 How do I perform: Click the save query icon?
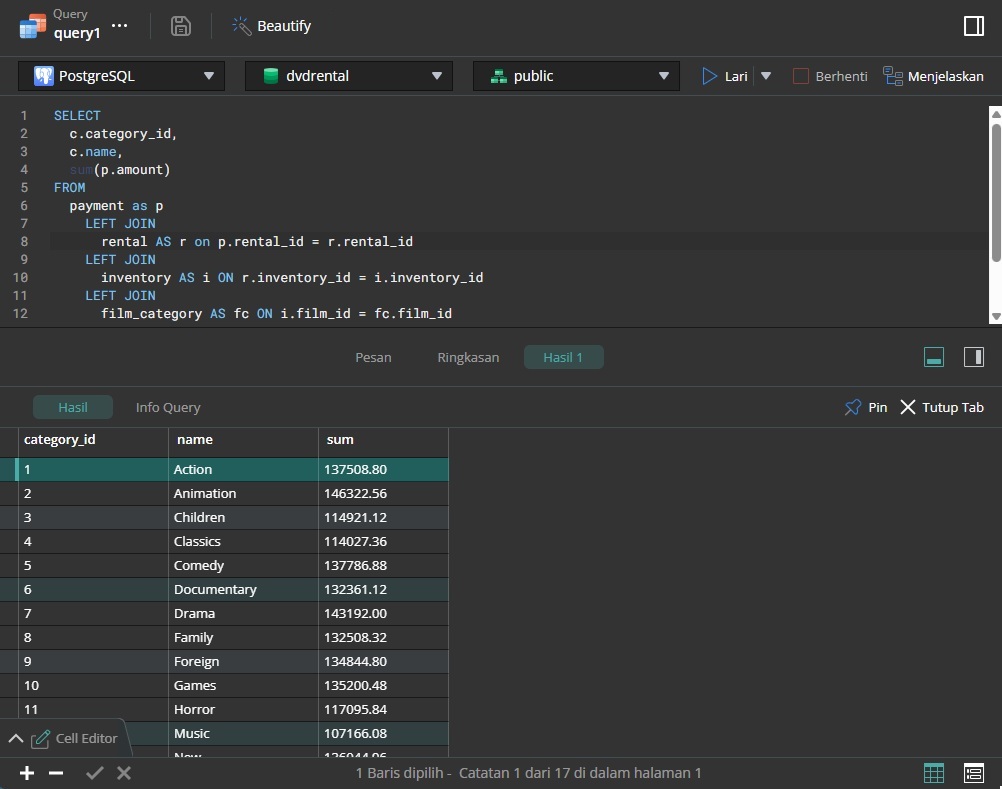pyautogui.click(x=181, y=25)
